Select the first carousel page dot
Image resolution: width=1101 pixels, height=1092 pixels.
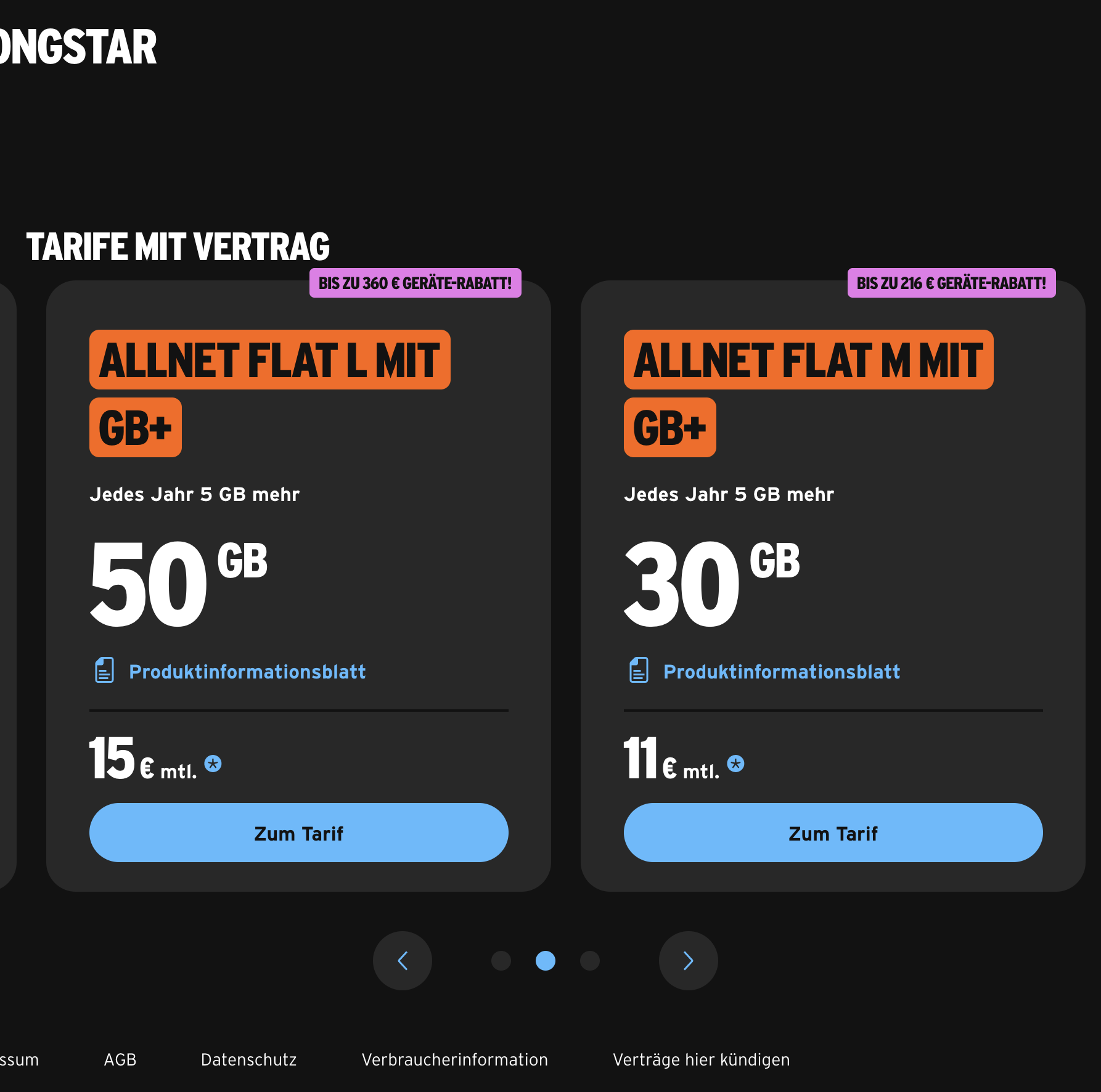tap(501, 961)
